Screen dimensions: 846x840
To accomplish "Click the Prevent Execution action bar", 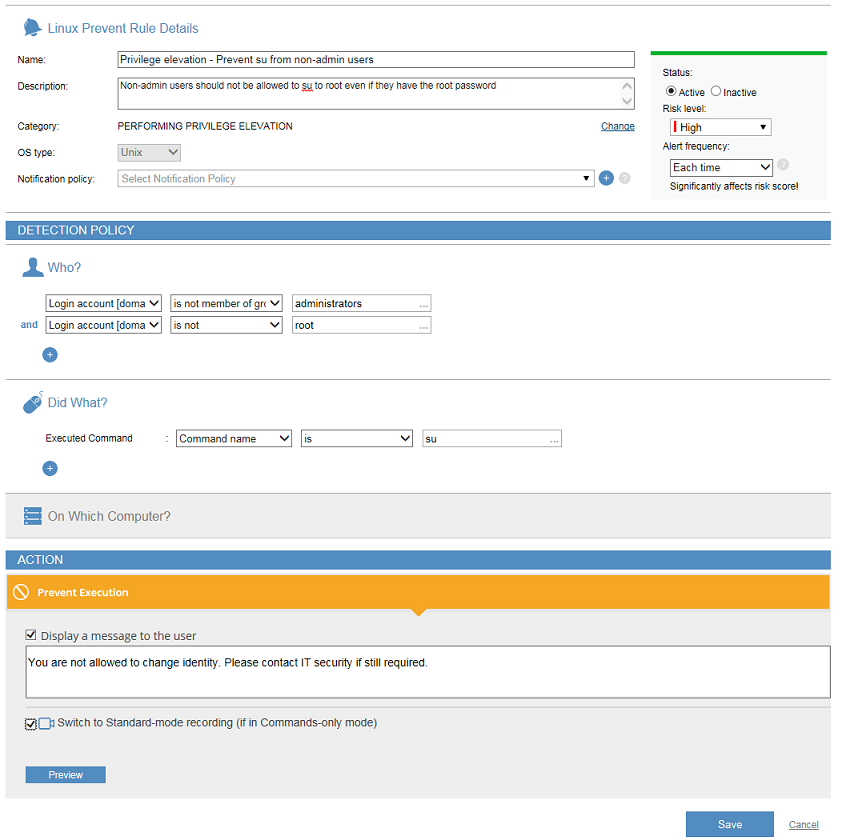I will tap(418, 592).
